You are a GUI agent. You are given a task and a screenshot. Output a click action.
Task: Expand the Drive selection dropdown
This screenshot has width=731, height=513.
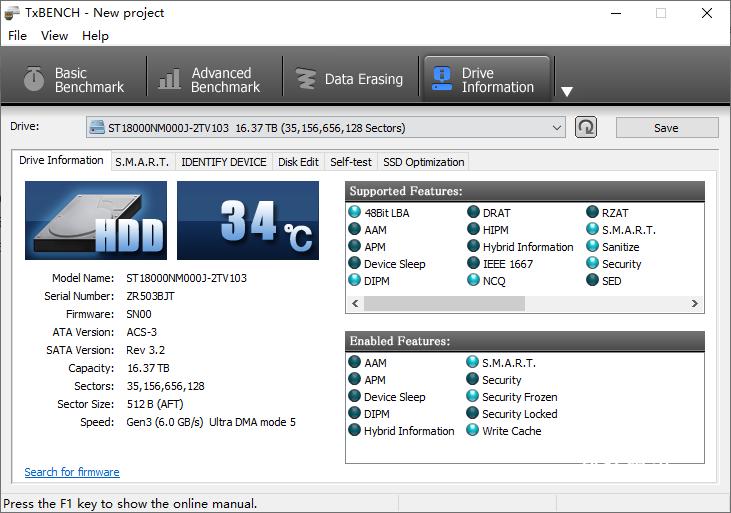557,128
